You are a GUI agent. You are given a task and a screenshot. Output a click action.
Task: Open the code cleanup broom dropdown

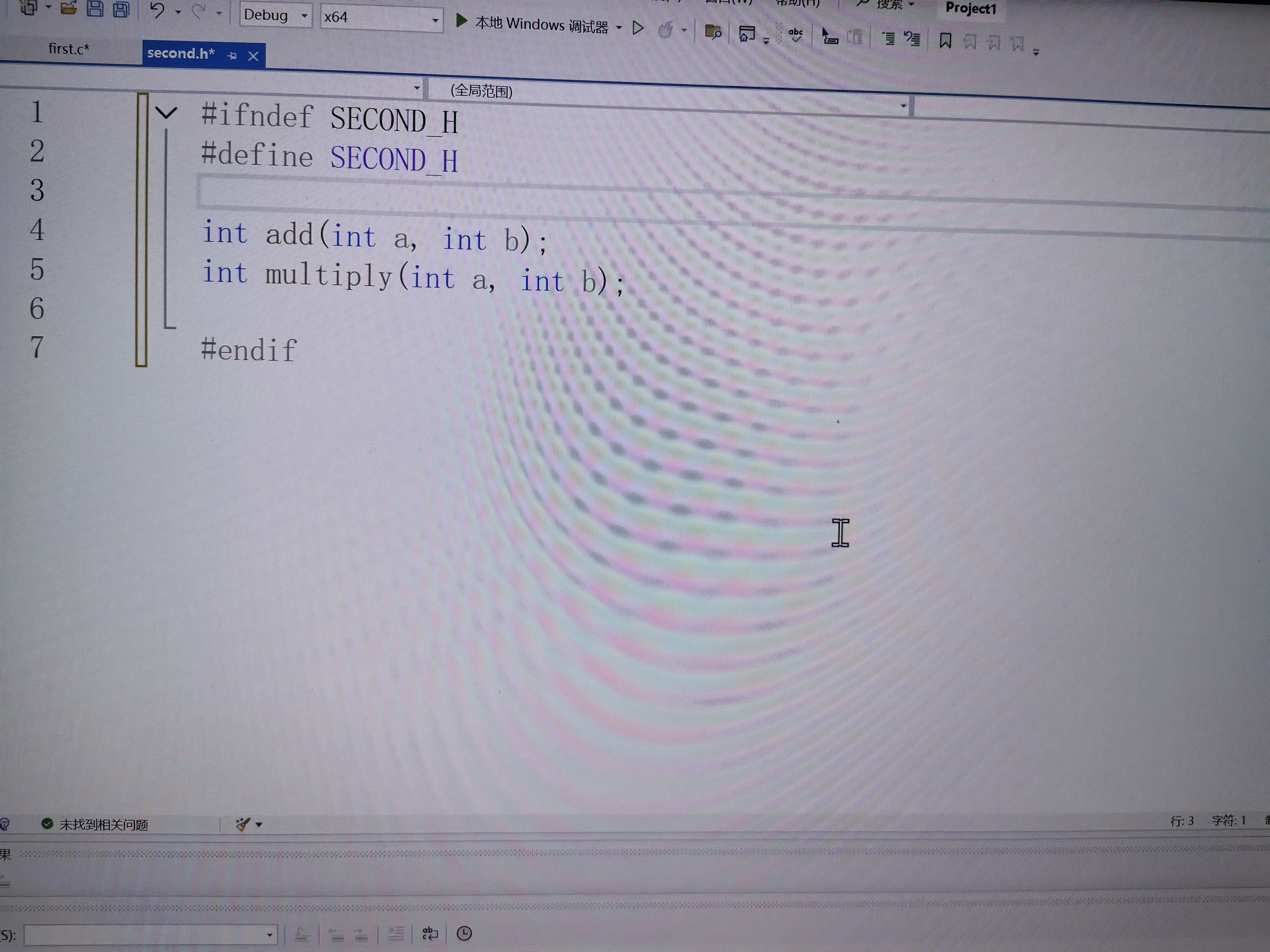click(x=259, y=825)
